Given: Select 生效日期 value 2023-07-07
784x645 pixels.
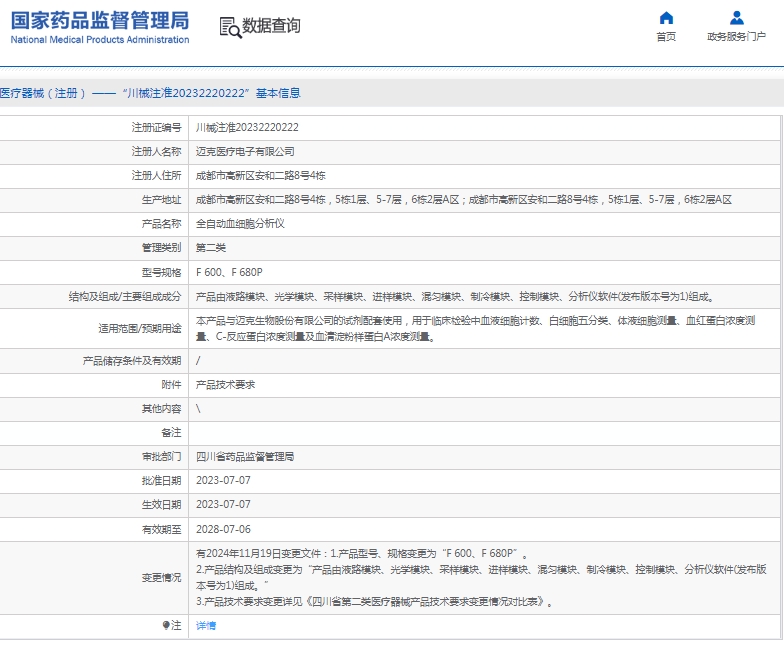Looking at the screenshot, I should click(223, 504).
